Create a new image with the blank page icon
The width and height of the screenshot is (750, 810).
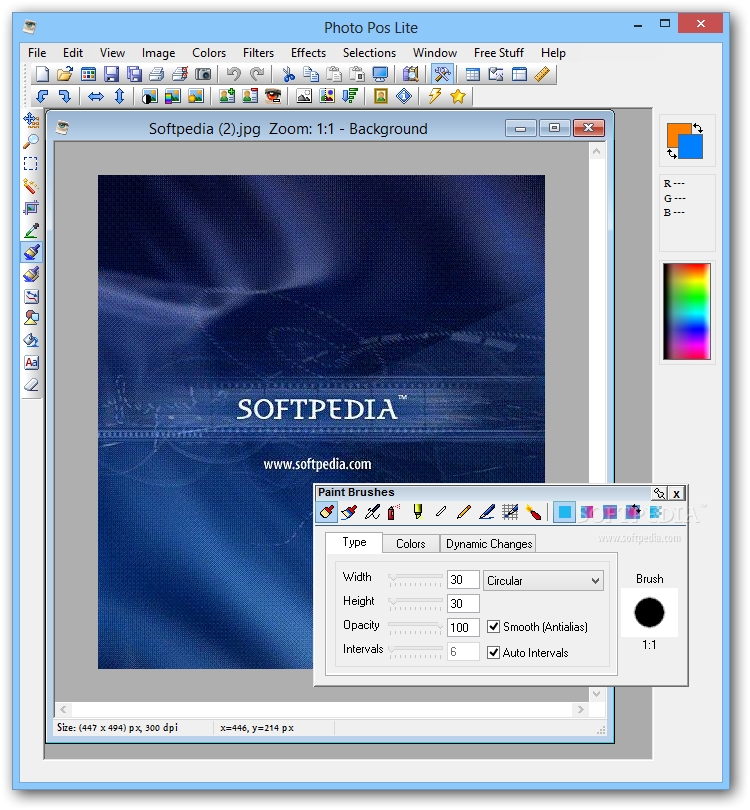click(41, 74)
